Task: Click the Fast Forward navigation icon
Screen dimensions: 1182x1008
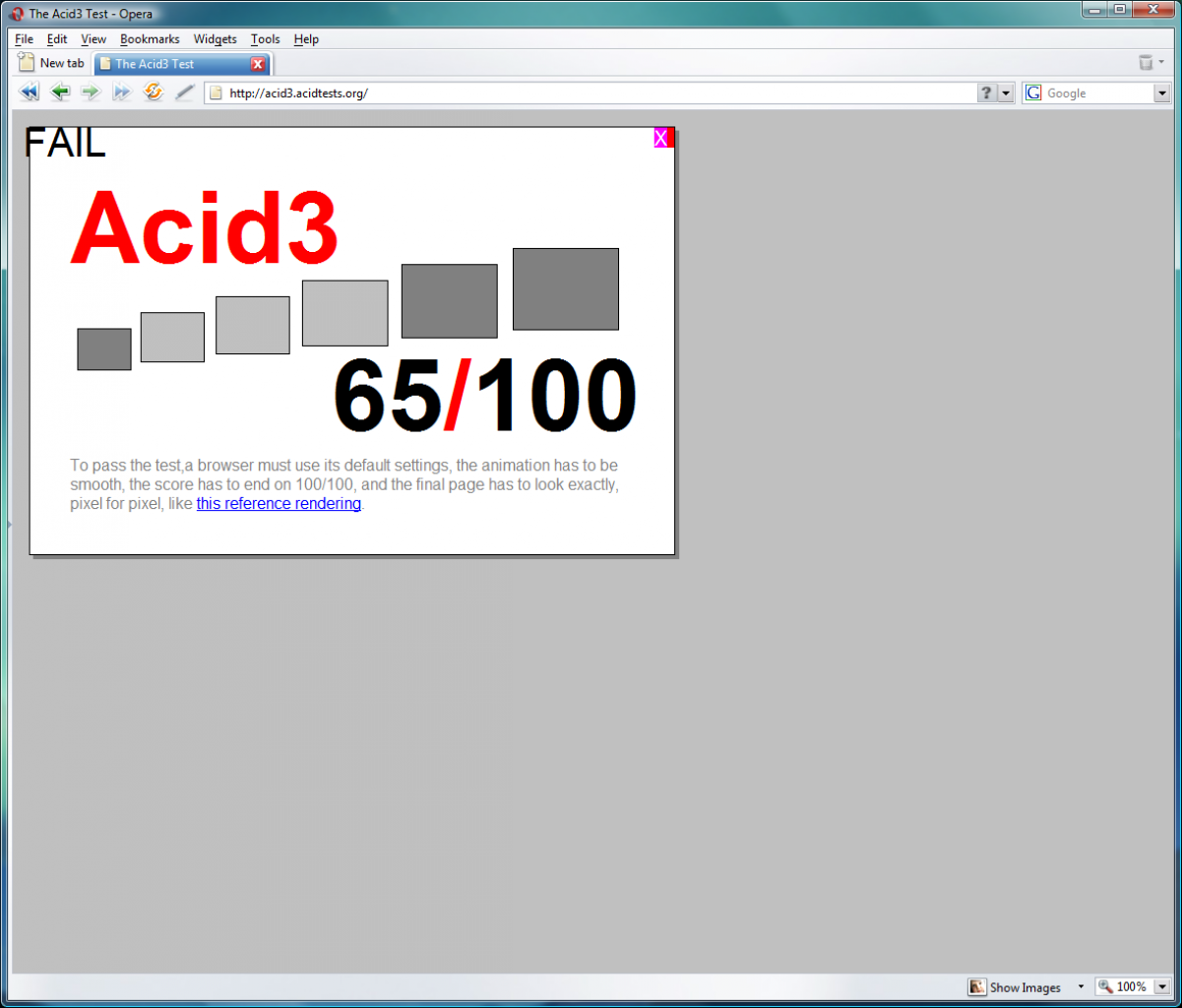Action: [121, 93]
